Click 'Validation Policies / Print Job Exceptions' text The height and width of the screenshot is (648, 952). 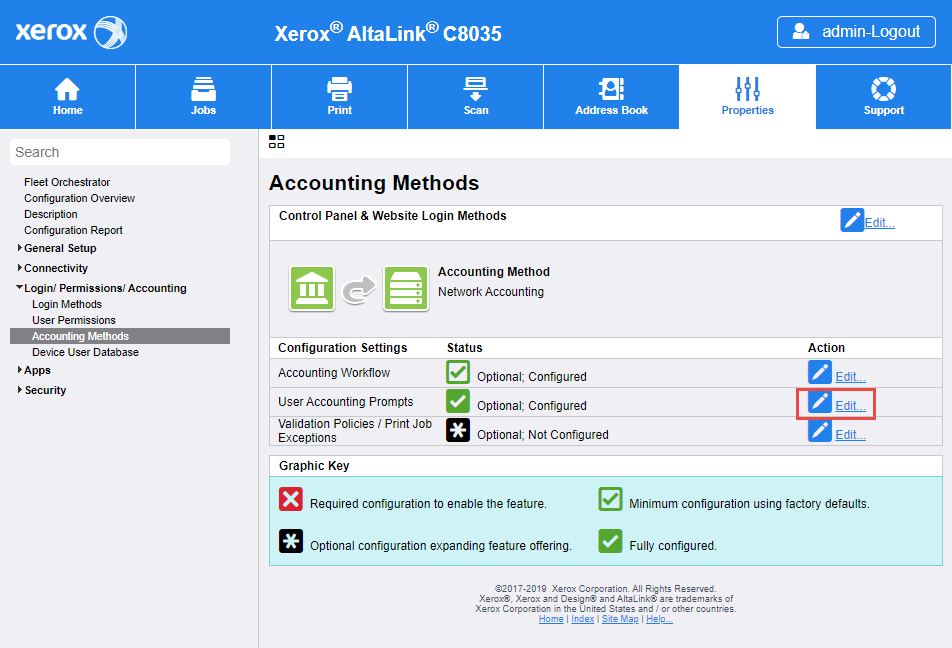pos(355,431)
